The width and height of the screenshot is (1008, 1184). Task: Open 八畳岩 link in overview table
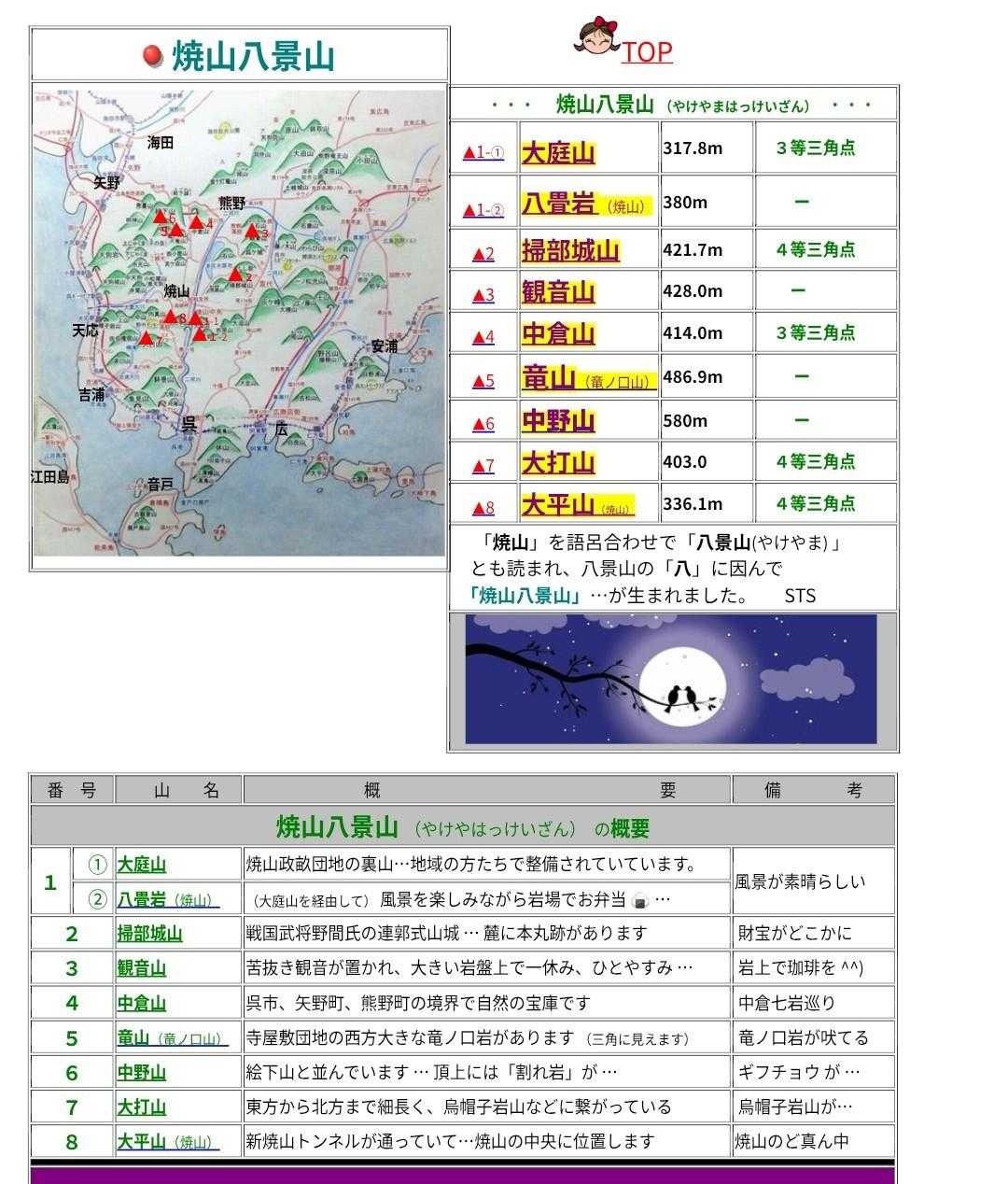pos(166,899)
